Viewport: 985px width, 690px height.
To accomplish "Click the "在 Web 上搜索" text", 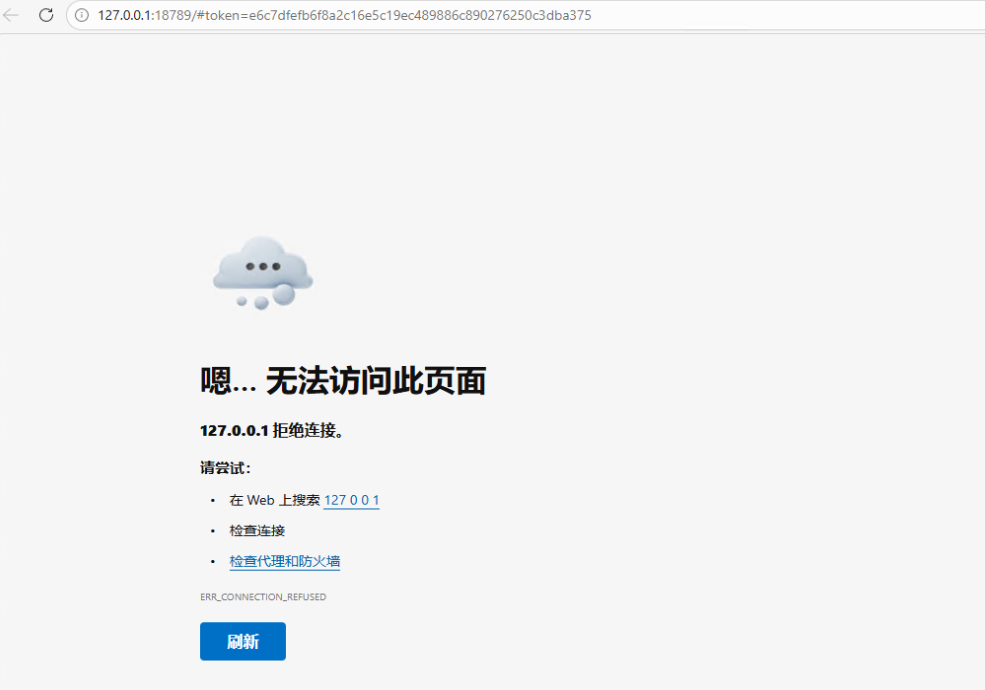I will point(274,500).
